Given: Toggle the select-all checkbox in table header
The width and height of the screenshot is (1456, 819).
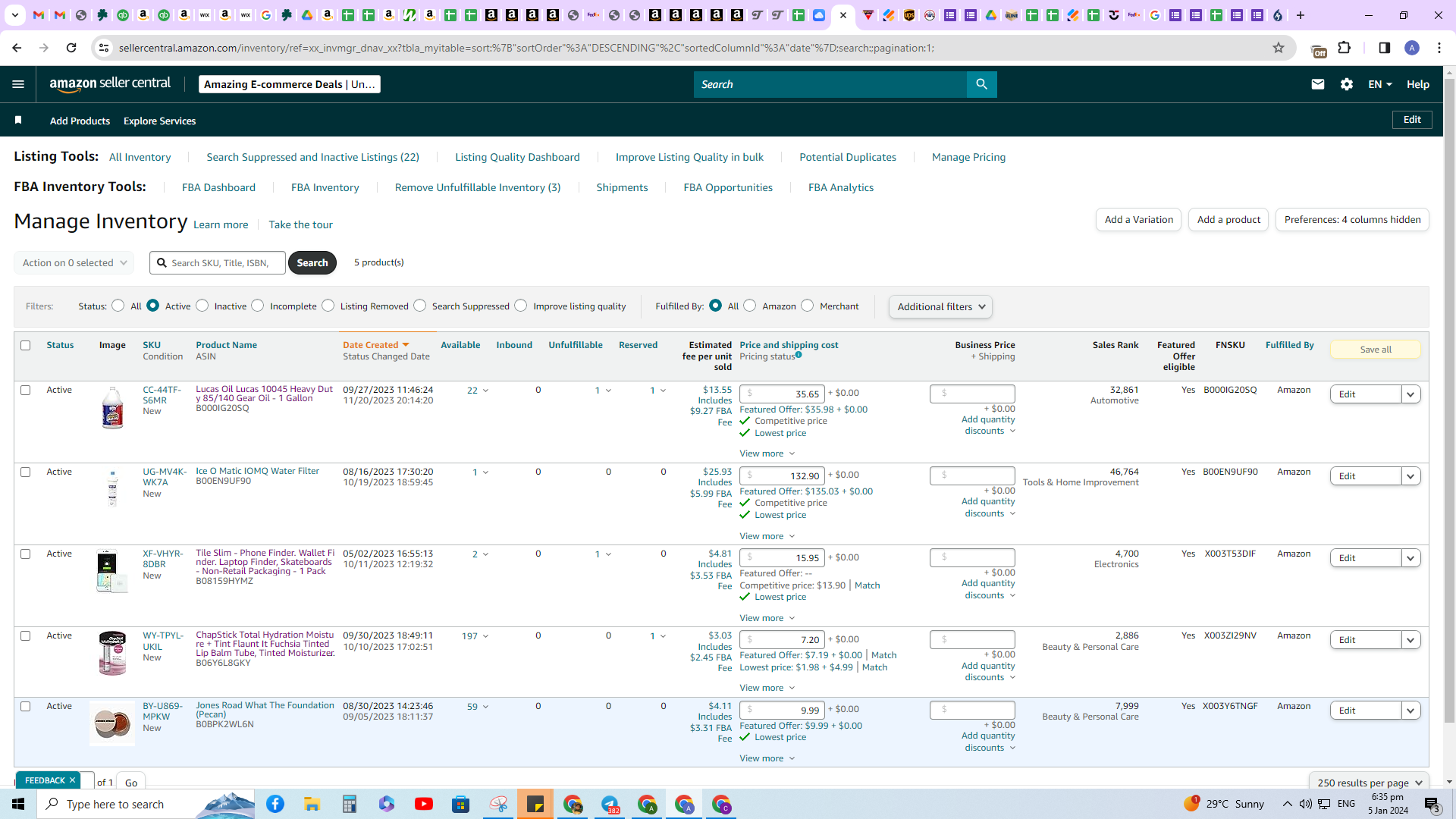Looking at the screenshot, I should click(25, 345).
